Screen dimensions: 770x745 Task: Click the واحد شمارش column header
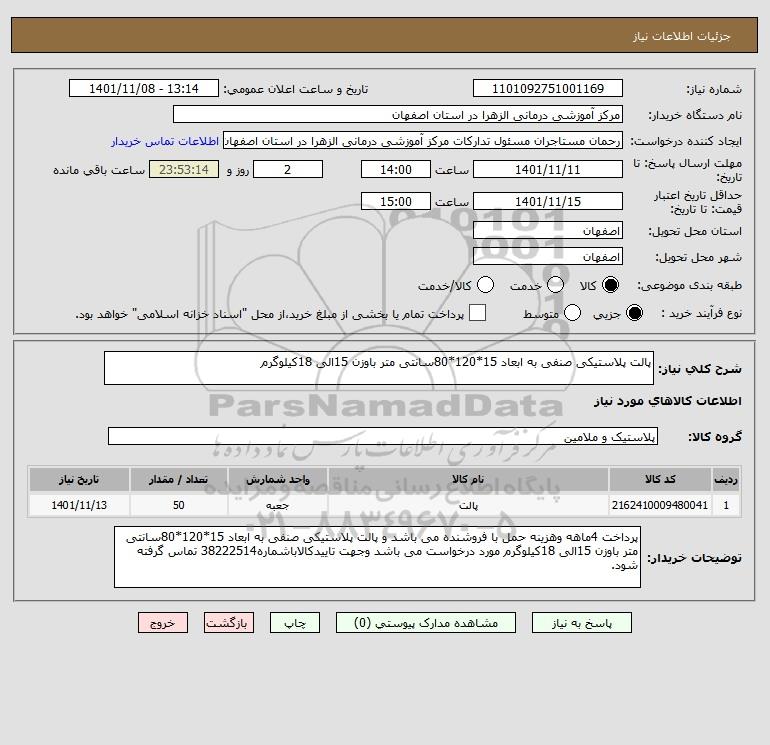[277, 479]
